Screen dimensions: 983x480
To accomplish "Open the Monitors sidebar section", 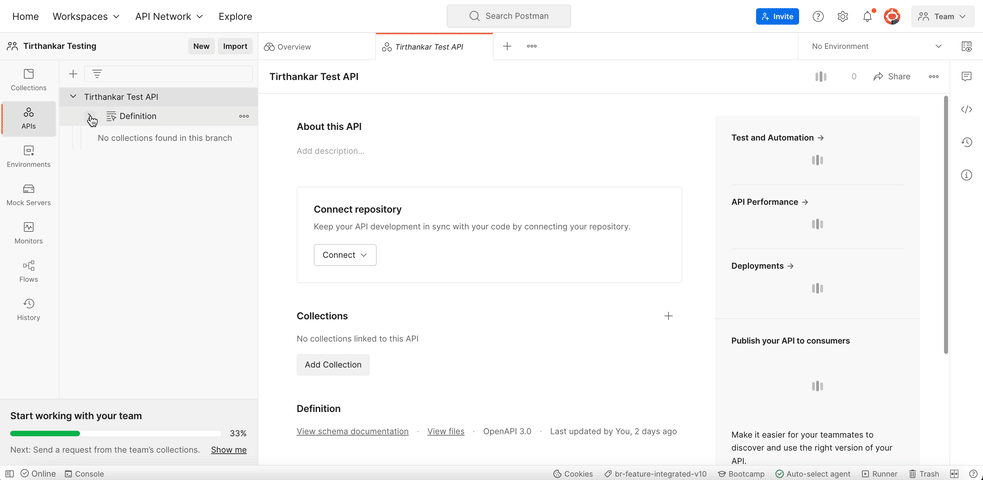I will click(x=28, y=232).
